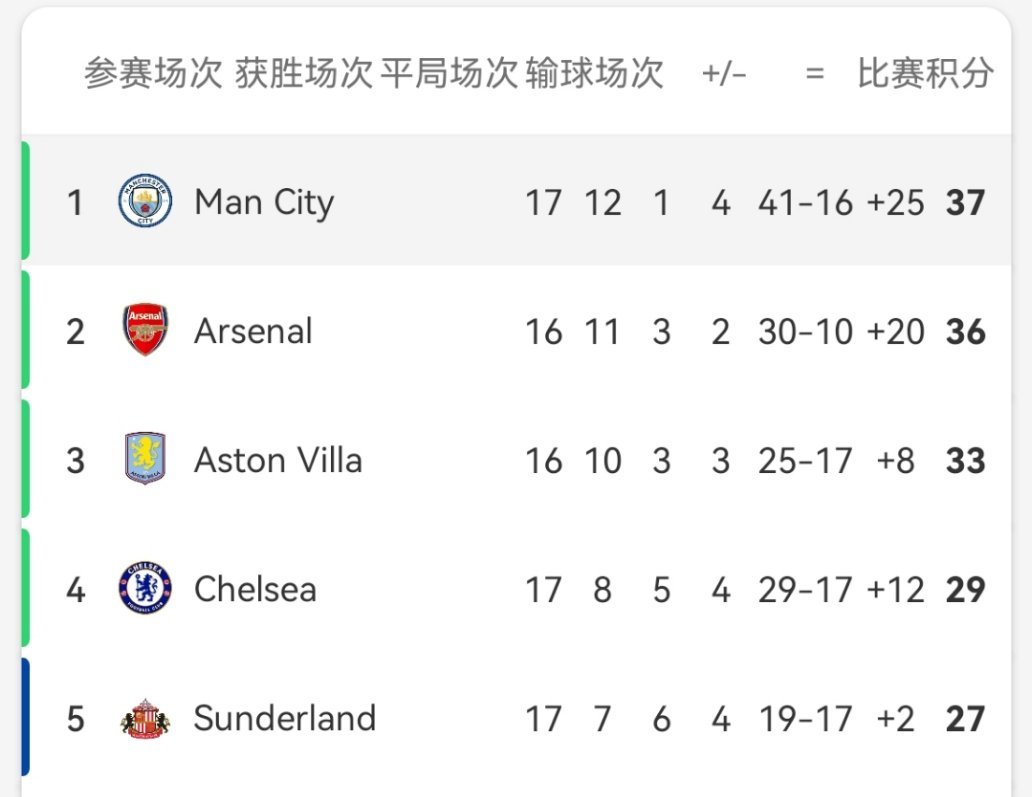Image resolution: width=1032 pixels, height=797 pixels.
Task: Click Man City's 37 points value
Action: (x=965, y=203)
